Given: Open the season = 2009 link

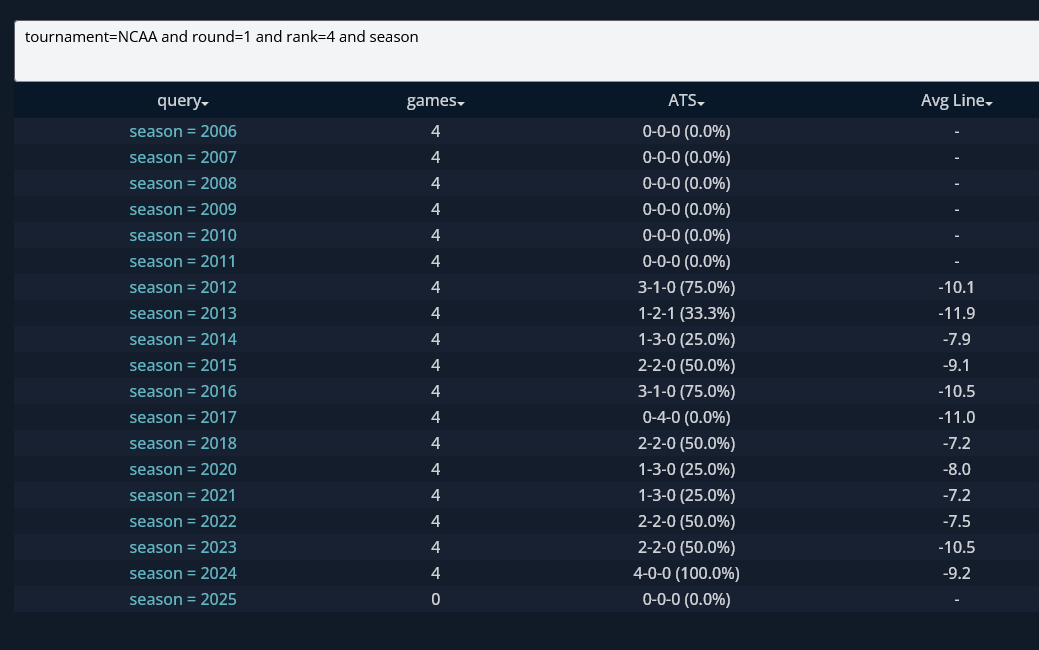Looking at the screenshot, I should tap(183, 209).
